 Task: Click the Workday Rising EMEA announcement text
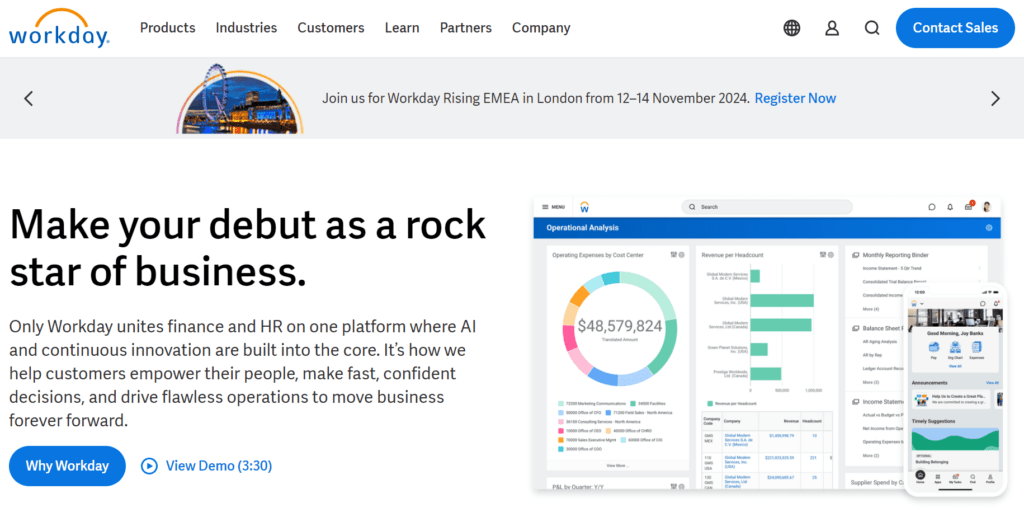(536, 99)
